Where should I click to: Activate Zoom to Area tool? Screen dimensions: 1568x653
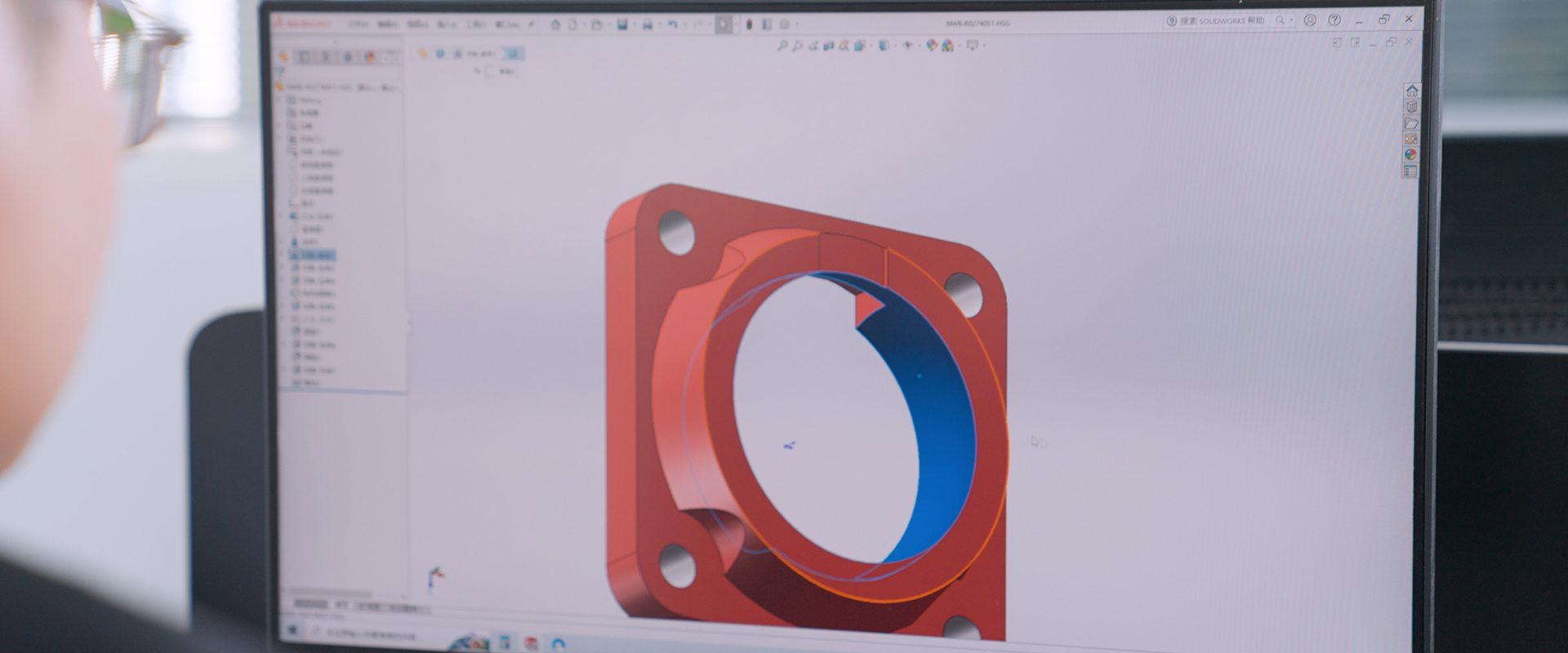[797, 46]
